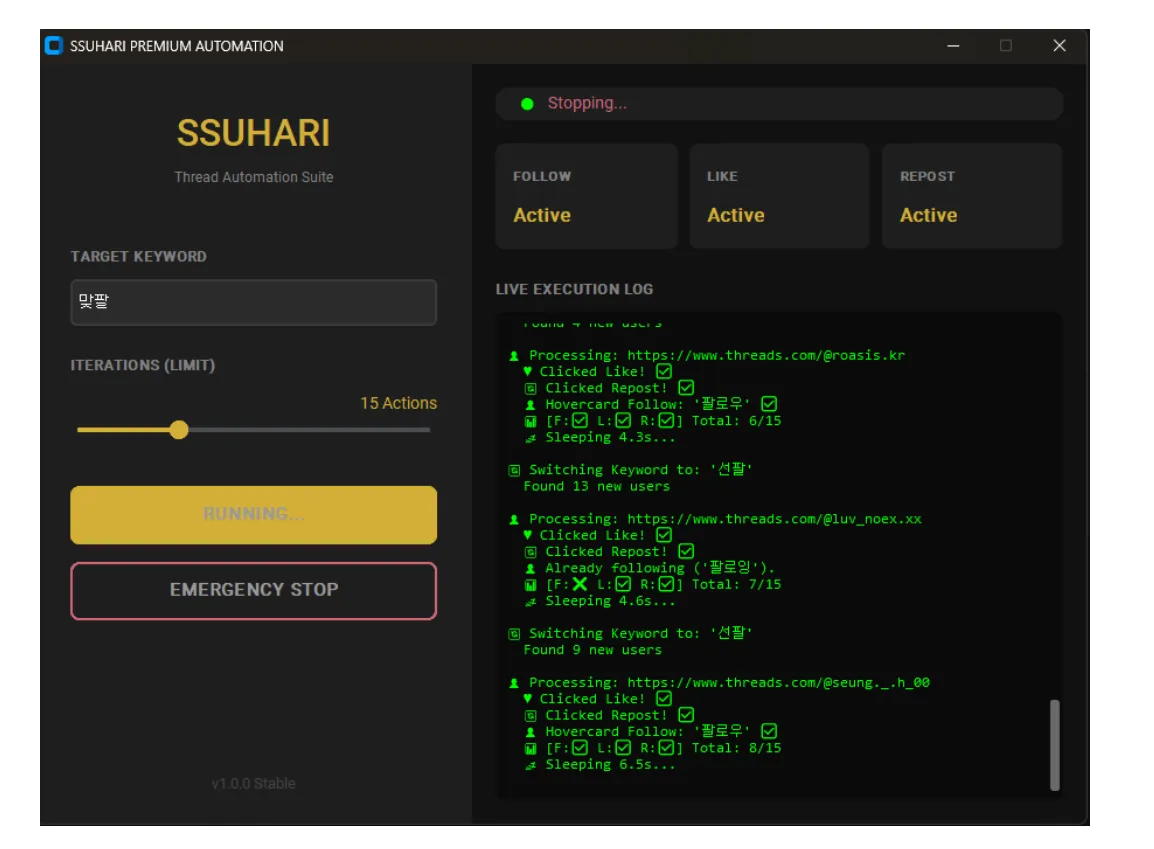This screenshot has height=849, width=1154.
Task: Click checkbox after Clicked Repost under @seung._.h_00
Action: [686, 715]
